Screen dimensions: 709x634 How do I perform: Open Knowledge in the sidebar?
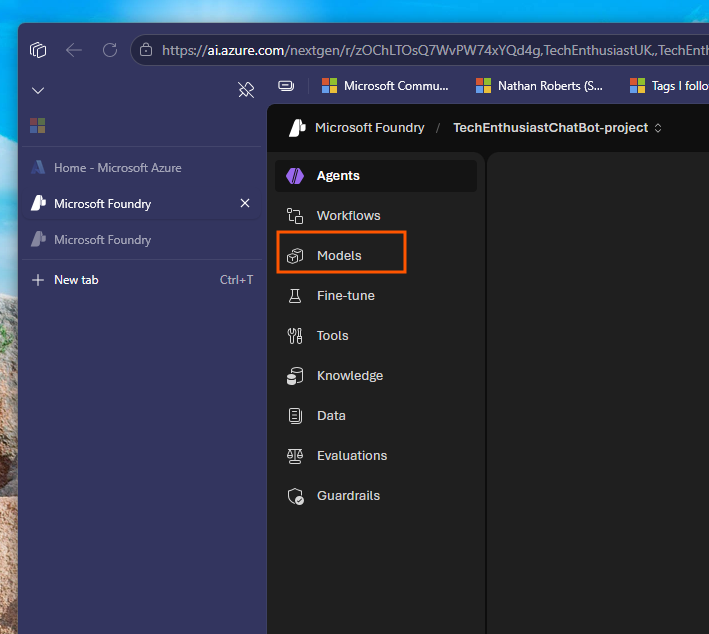click(376, 376)
